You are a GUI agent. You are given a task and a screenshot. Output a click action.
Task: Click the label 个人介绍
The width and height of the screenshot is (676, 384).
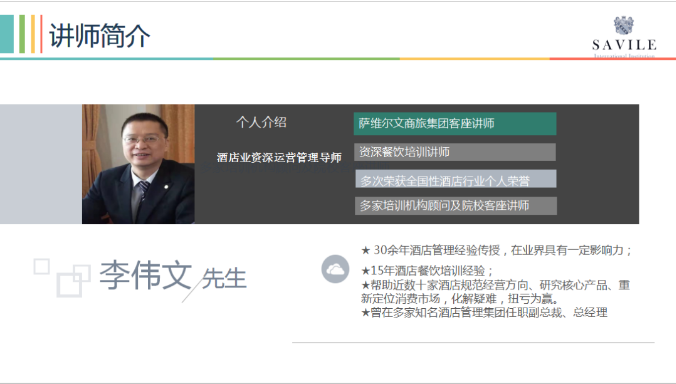click(x=261, y=122)
